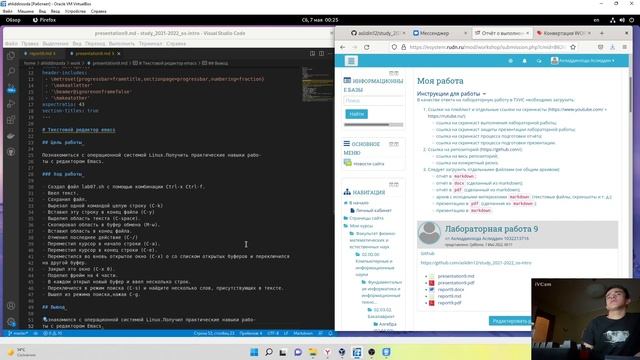Open the report9.docx attachment
The image size is (640, 360).
coord(451,289)
